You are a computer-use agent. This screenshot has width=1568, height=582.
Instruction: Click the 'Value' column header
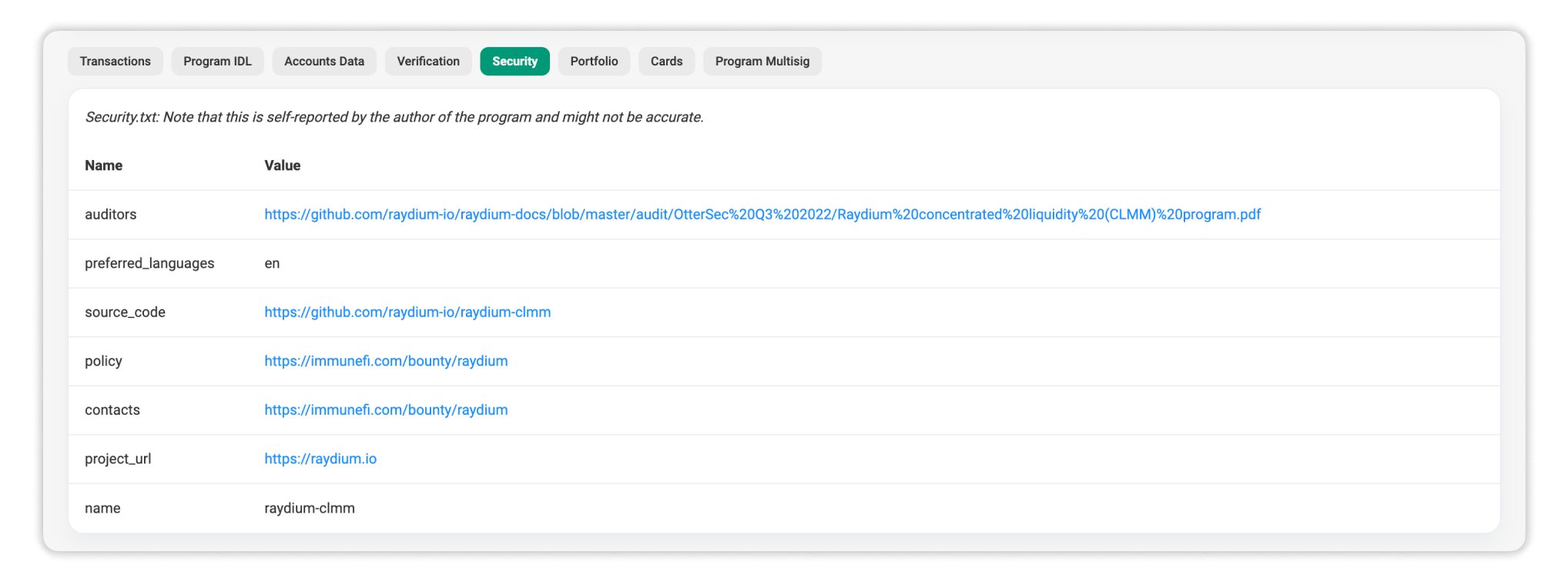(283, 166)
